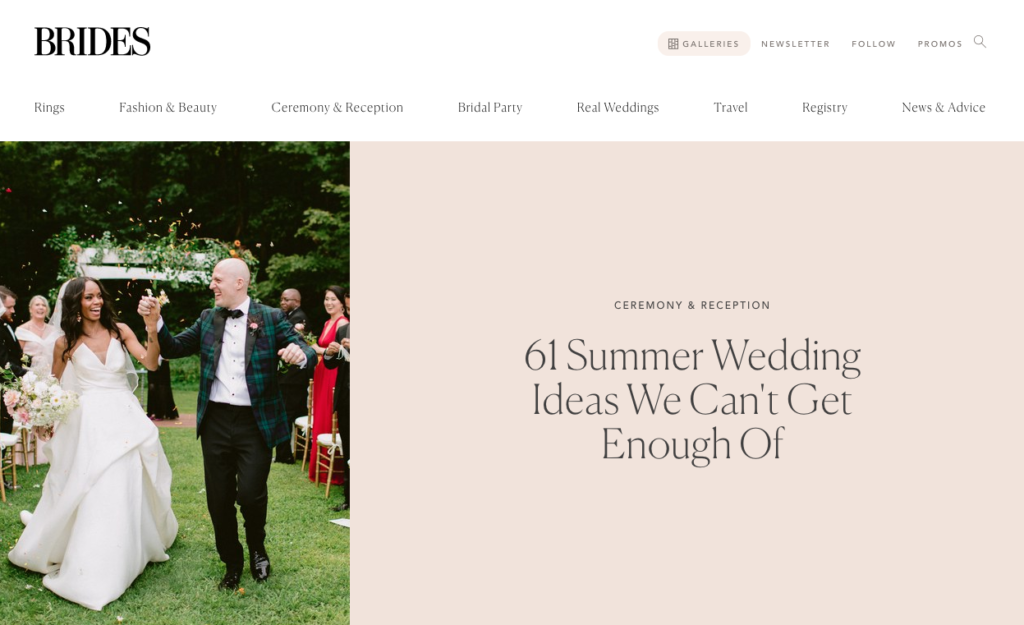Expand Ceremony & Reception navigation item
Screen dimensions: 1024x625
[x=337, y=107]
